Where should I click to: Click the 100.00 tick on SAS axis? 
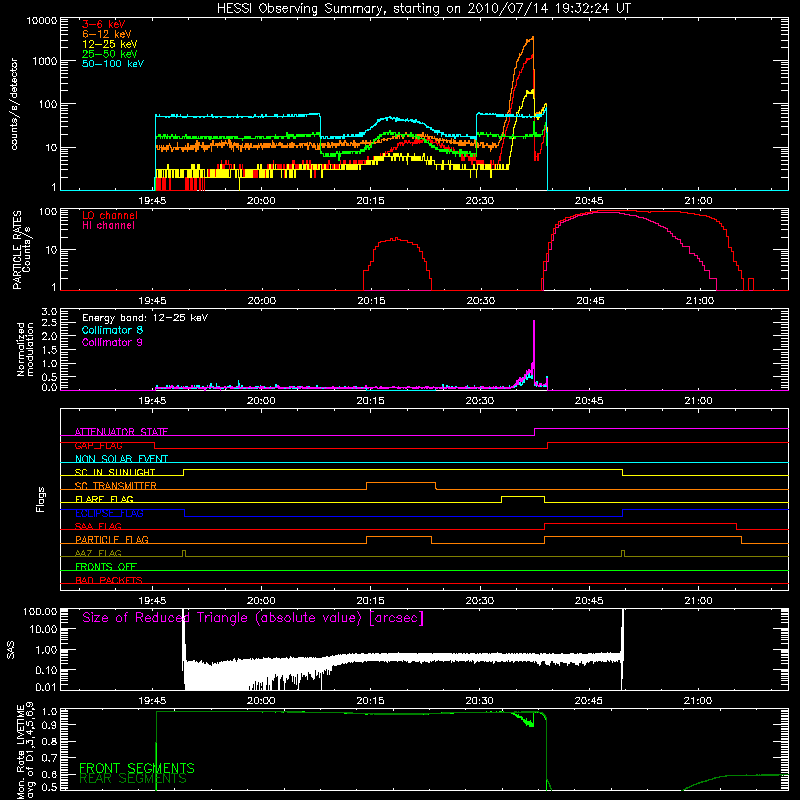point(40,611)
